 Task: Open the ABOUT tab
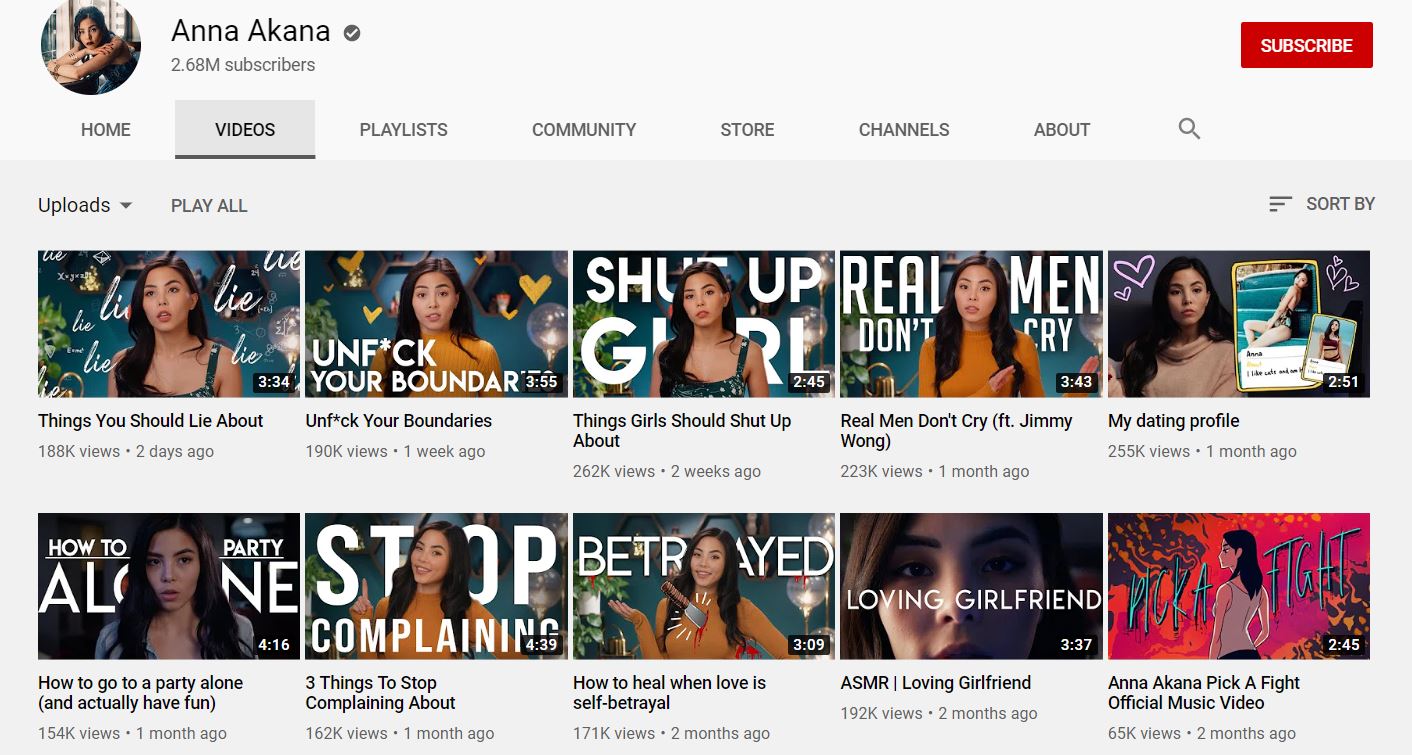(x=1062, y=130)
